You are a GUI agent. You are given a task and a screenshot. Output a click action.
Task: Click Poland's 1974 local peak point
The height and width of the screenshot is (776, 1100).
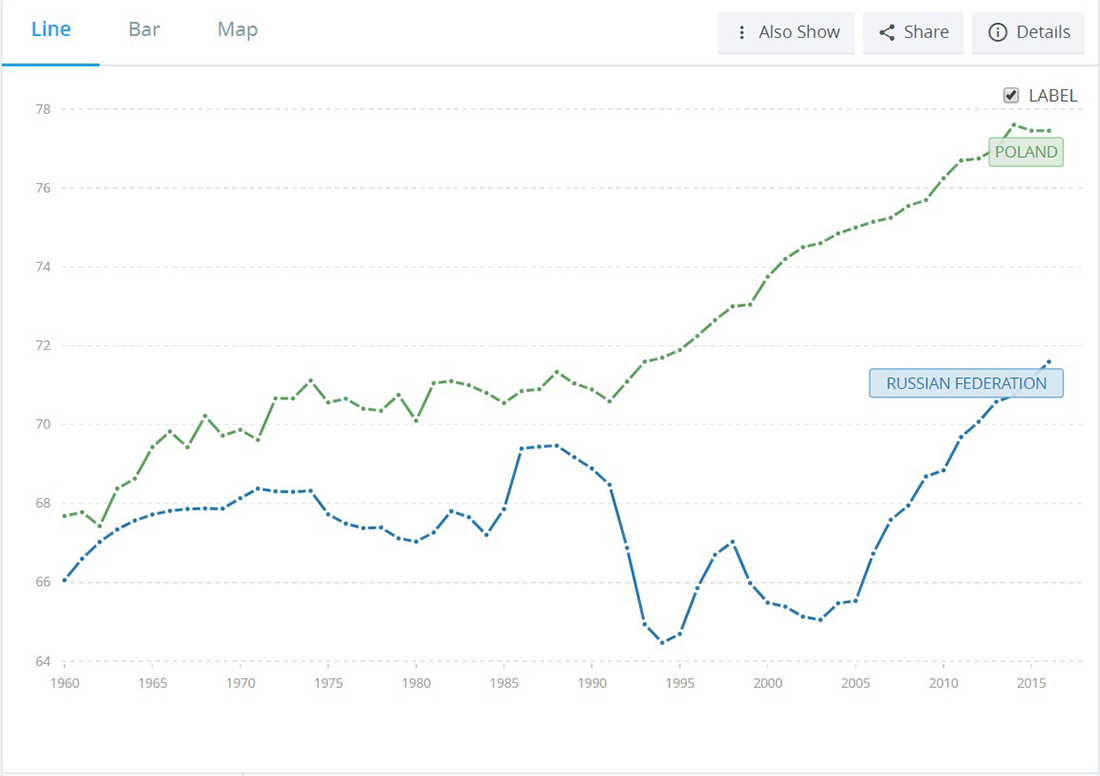tap(311, 380)
